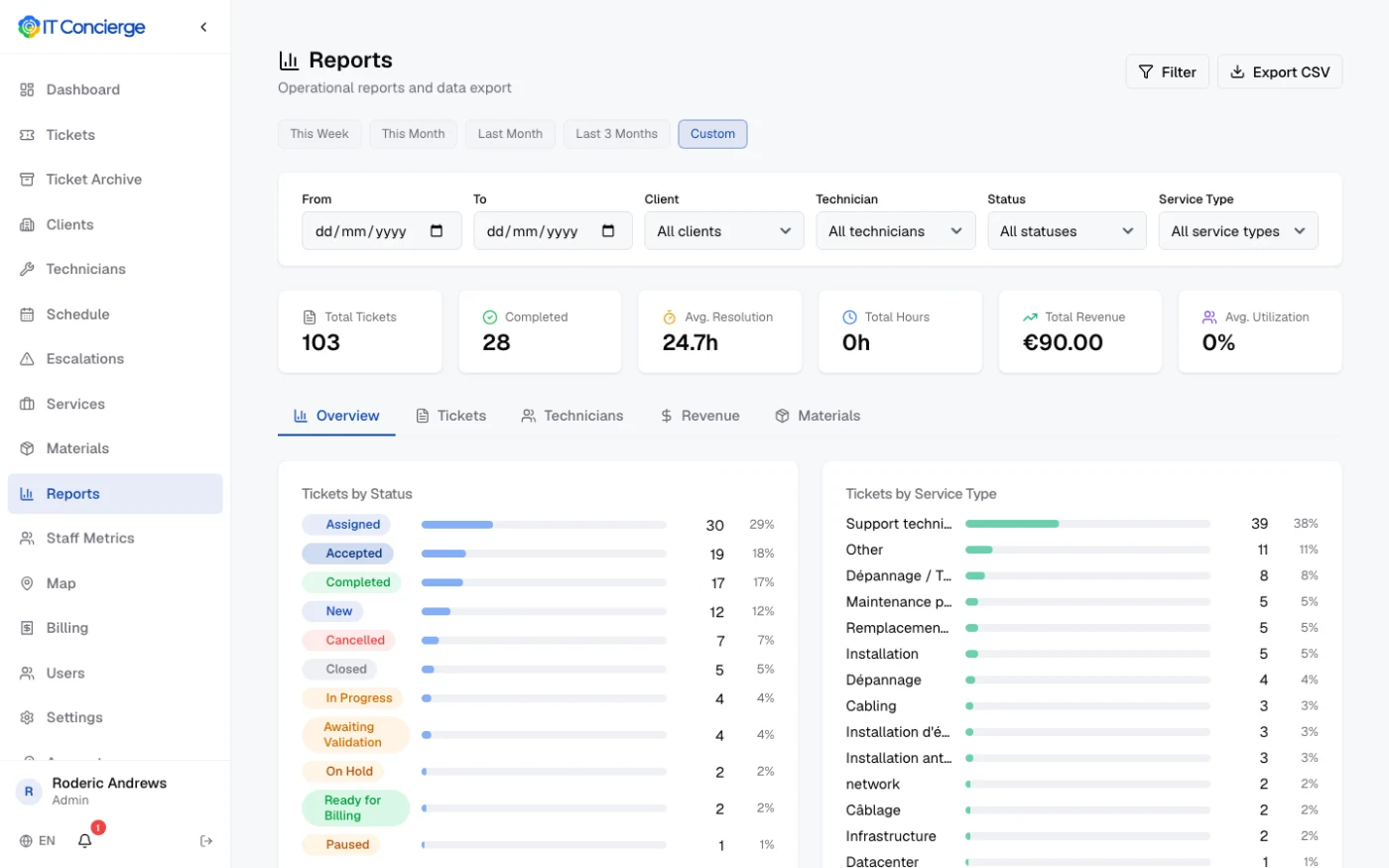Click the Map pin icon in sidebar
This screenshot has height=868, width=1389.
(x=27, y=583)
